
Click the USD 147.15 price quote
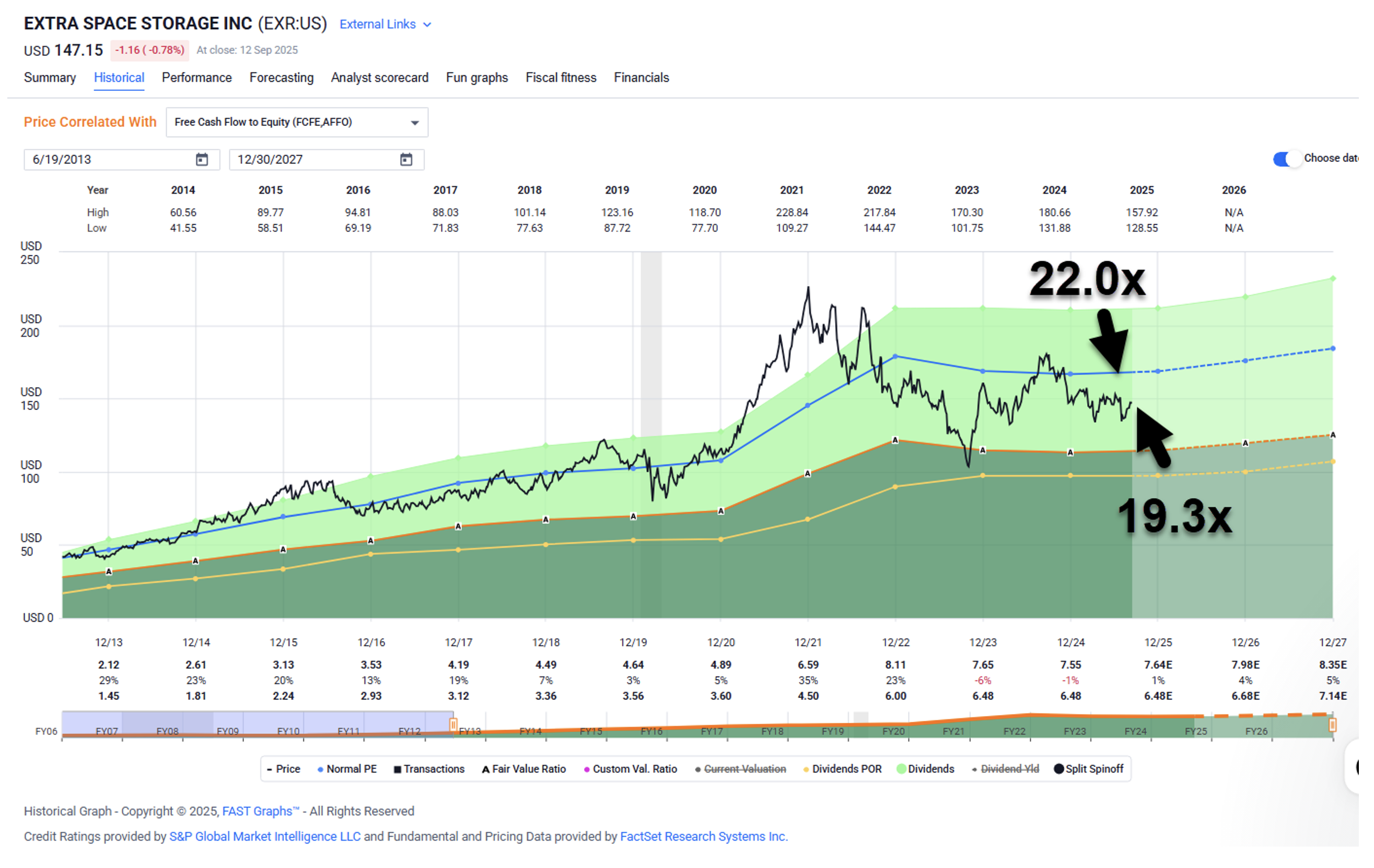pyautogui.click(x=63, y=51)
